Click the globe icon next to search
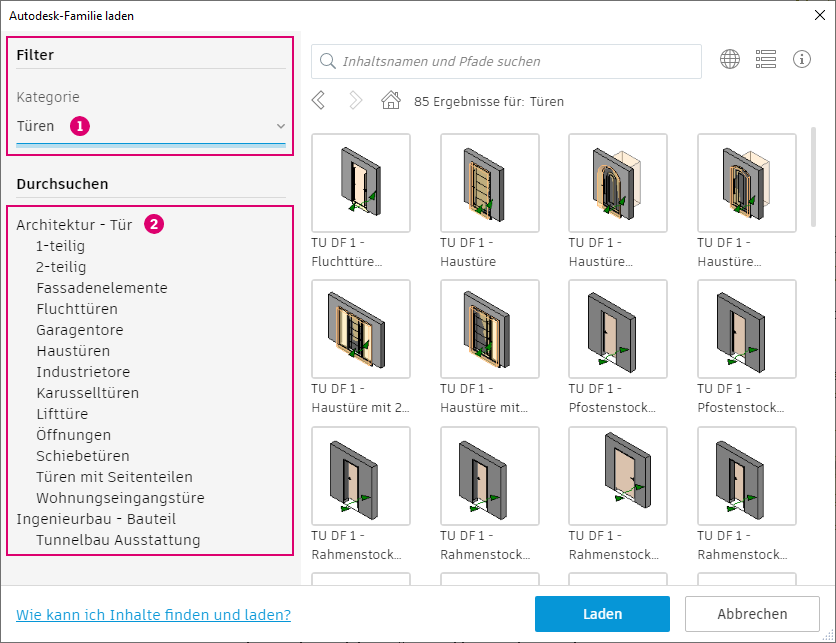The image size is (836, 643). (x=729, y=59)
